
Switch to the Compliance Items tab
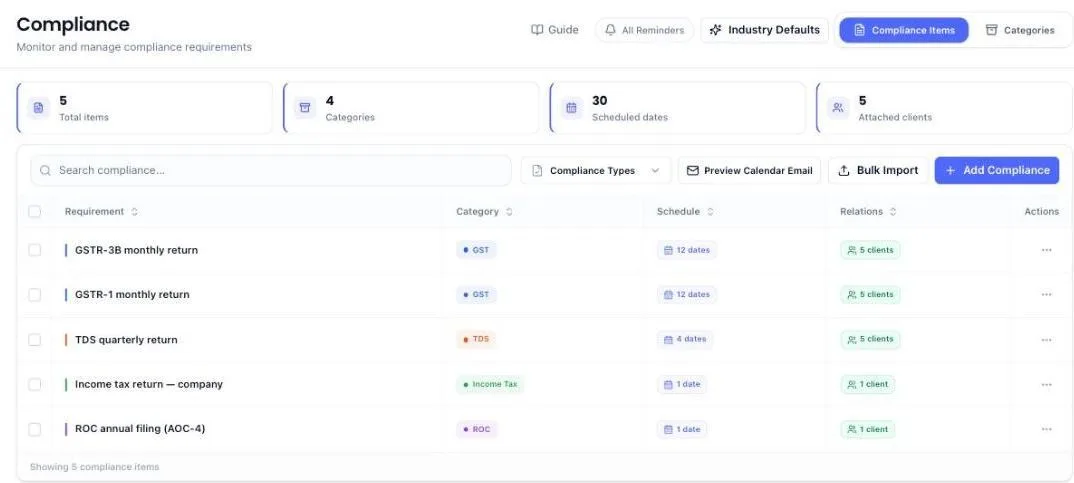click(x=903, y=30)
